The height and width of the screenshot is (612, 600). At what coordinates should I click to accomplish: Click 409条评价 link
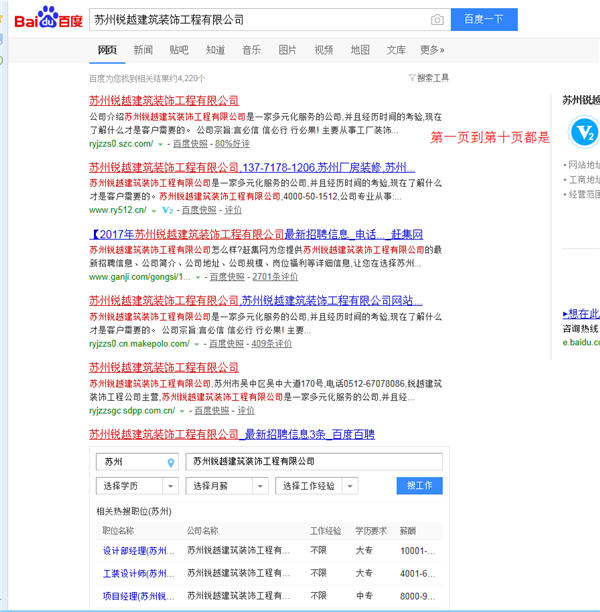click(x=272, y=344)
